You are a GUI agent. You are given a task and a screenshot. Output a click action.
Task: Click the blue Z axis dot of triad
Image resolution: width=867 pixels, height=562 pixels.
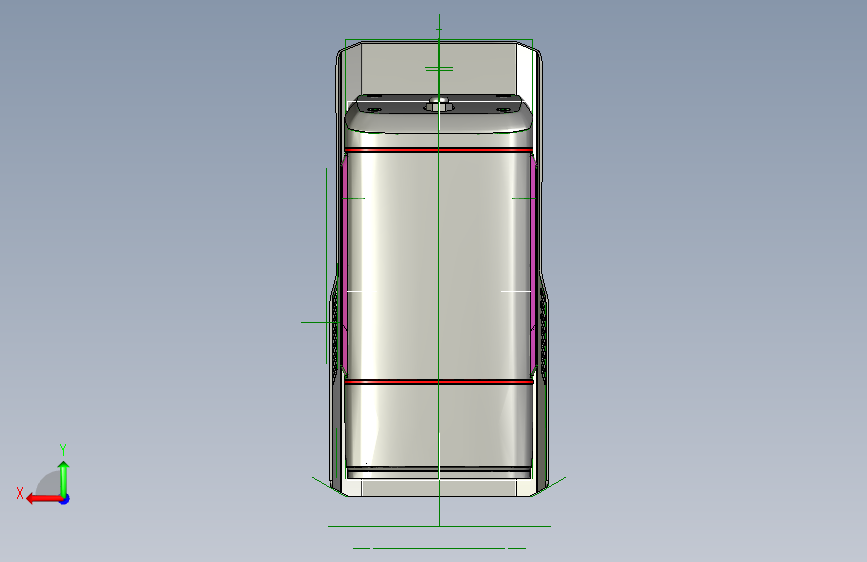pos(65,499)
